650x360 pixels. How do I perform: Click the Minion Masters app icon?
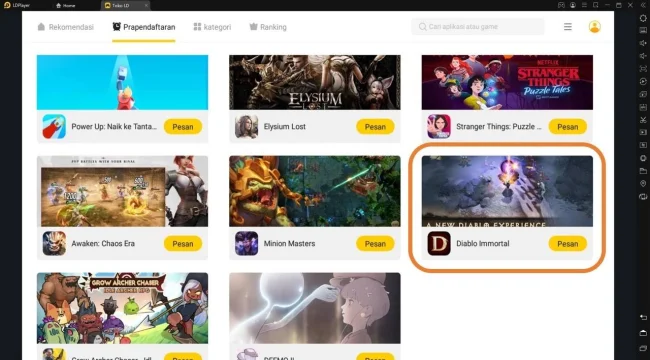(246, 243)
